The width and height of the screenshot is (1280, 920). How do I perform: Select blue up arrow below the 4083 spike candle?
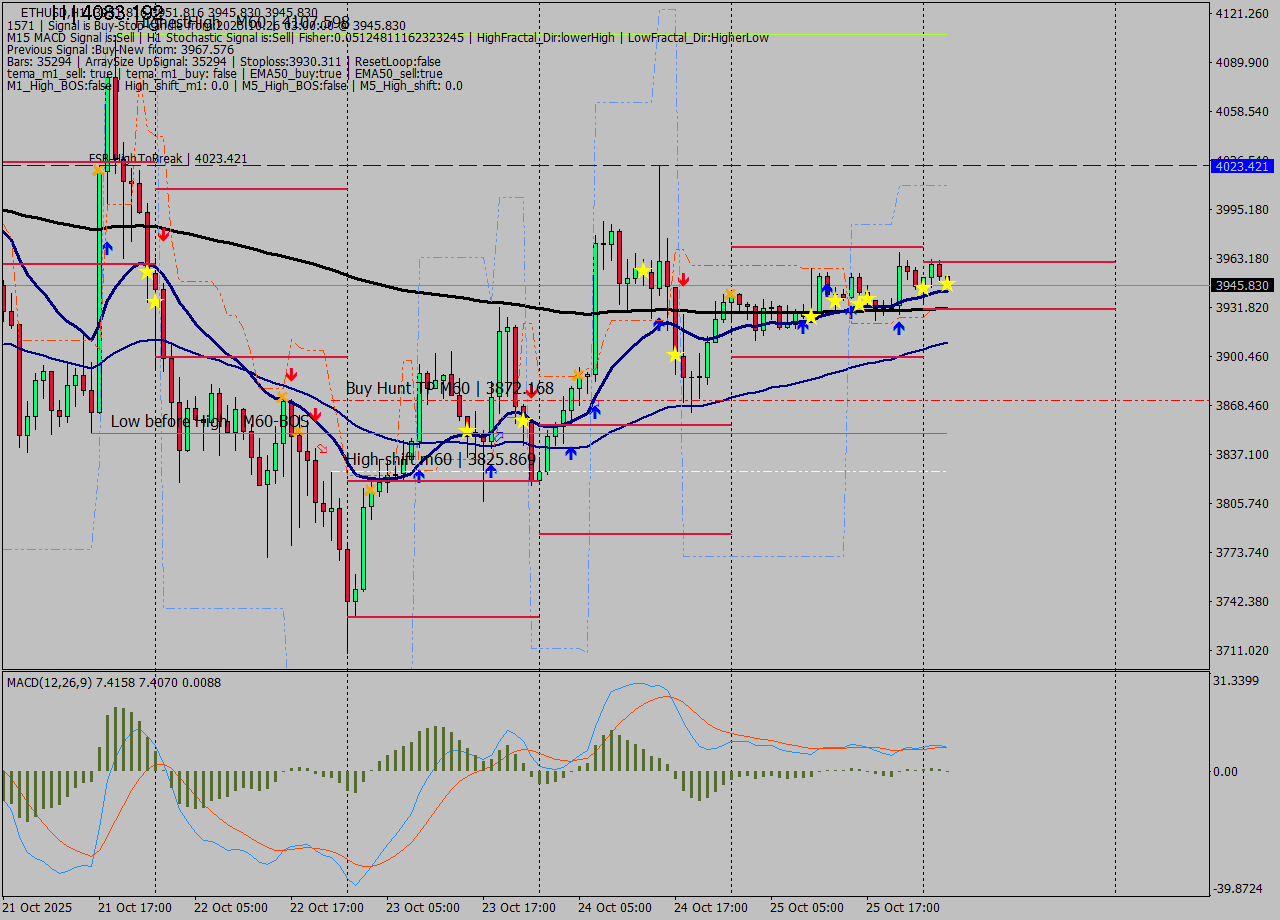tap(107, 246)
